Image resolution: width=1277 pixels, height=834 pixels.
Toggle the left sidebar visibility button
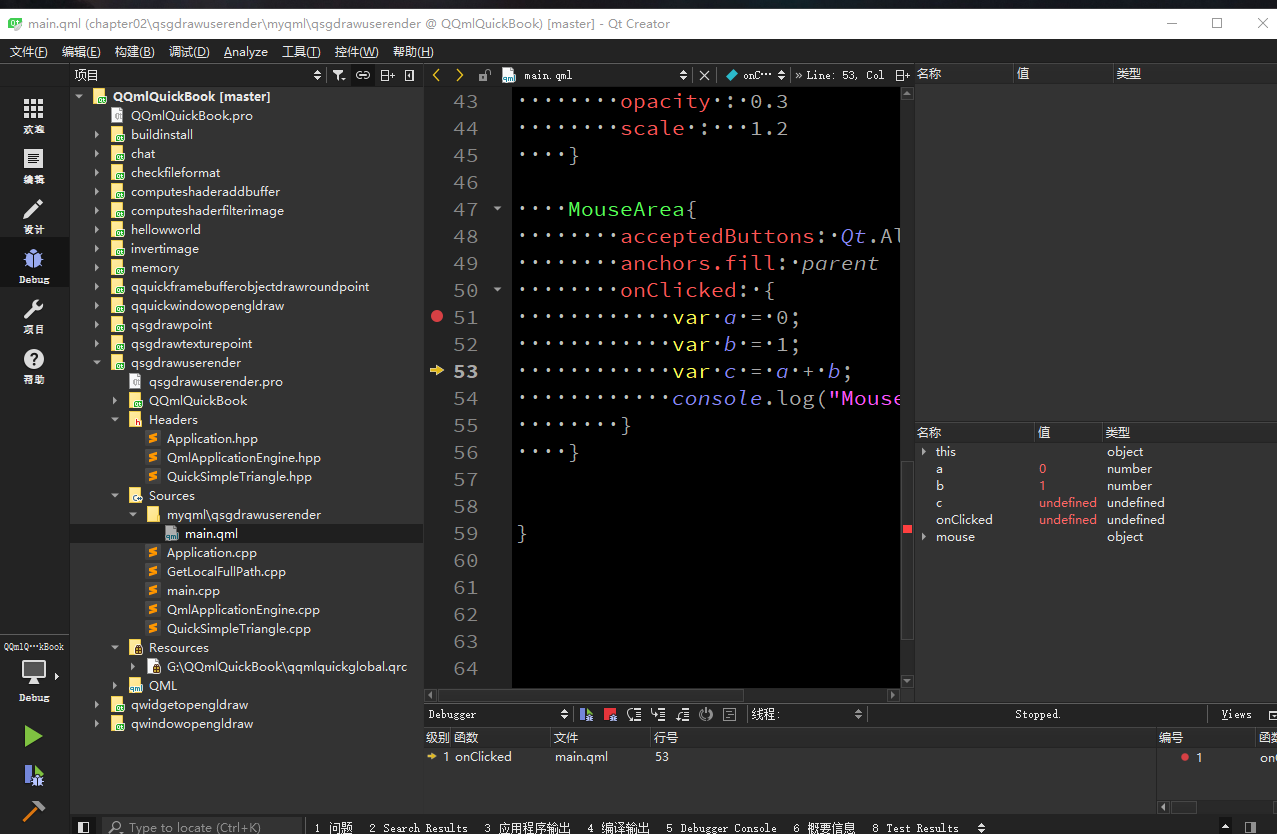[x=84, y=827]
